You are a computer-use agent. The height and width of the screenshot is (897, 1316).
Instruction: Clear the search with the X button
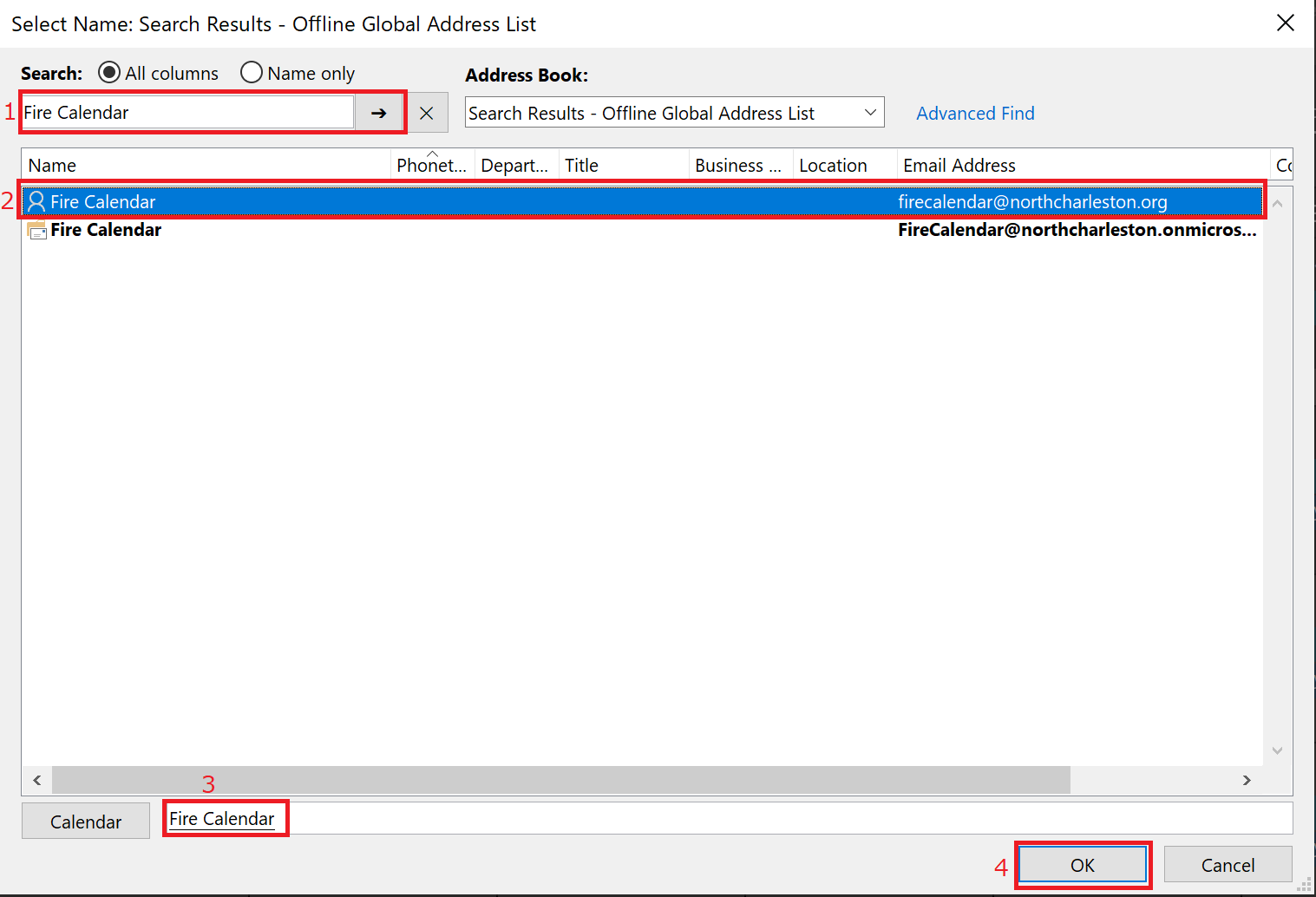427,113
